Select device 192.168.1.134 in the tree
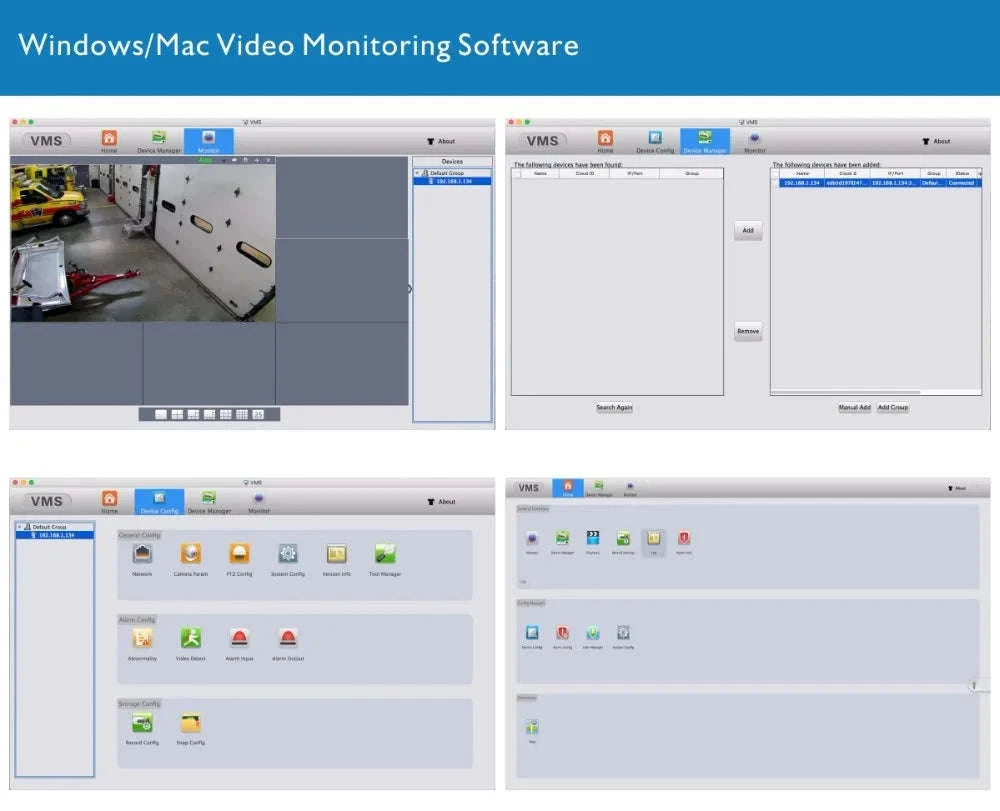The height and width of the screenshot is (811, 1000). (x=452, y=183)
